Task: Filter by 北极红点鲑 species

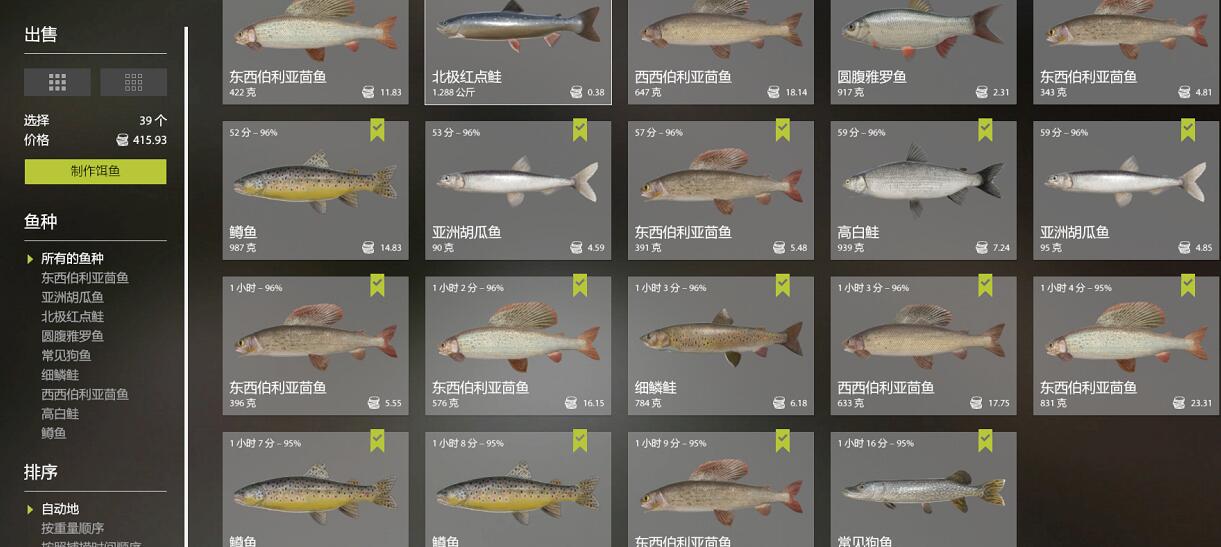Action: 72,316
